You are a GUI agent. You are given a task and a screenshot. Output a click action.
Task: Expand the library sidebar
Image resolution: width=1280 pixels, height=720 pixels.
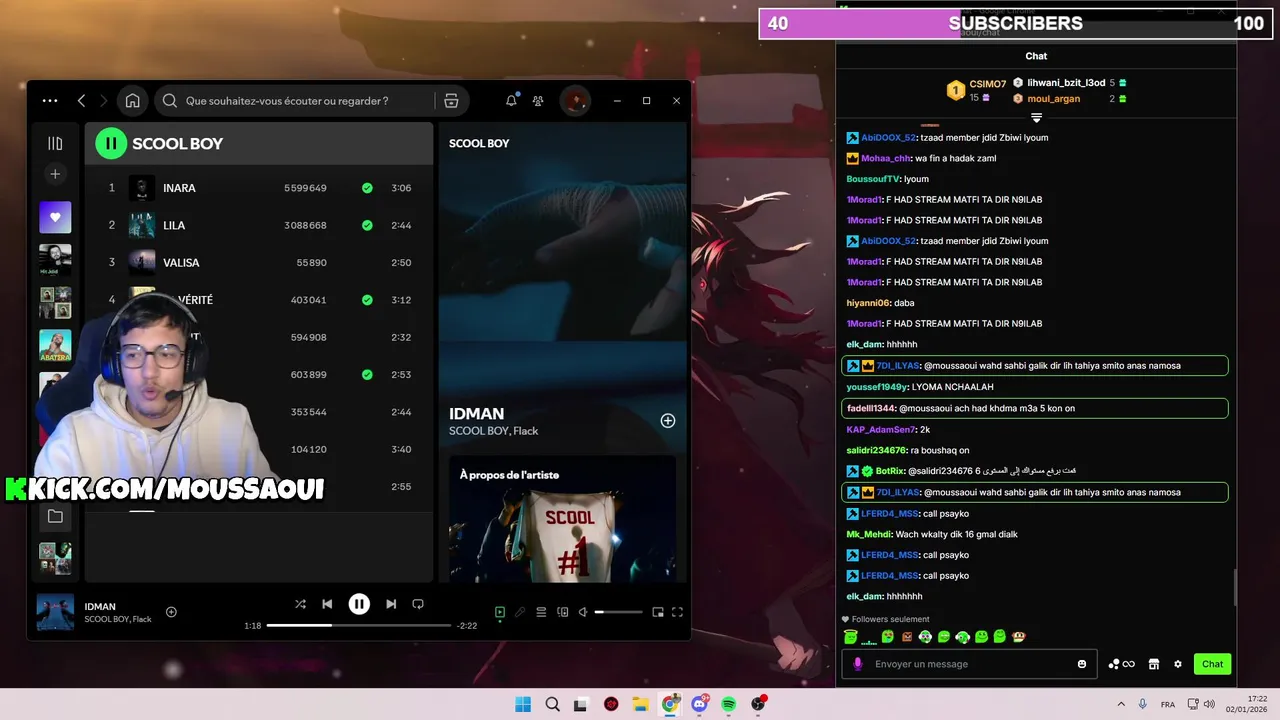point(55,143)
